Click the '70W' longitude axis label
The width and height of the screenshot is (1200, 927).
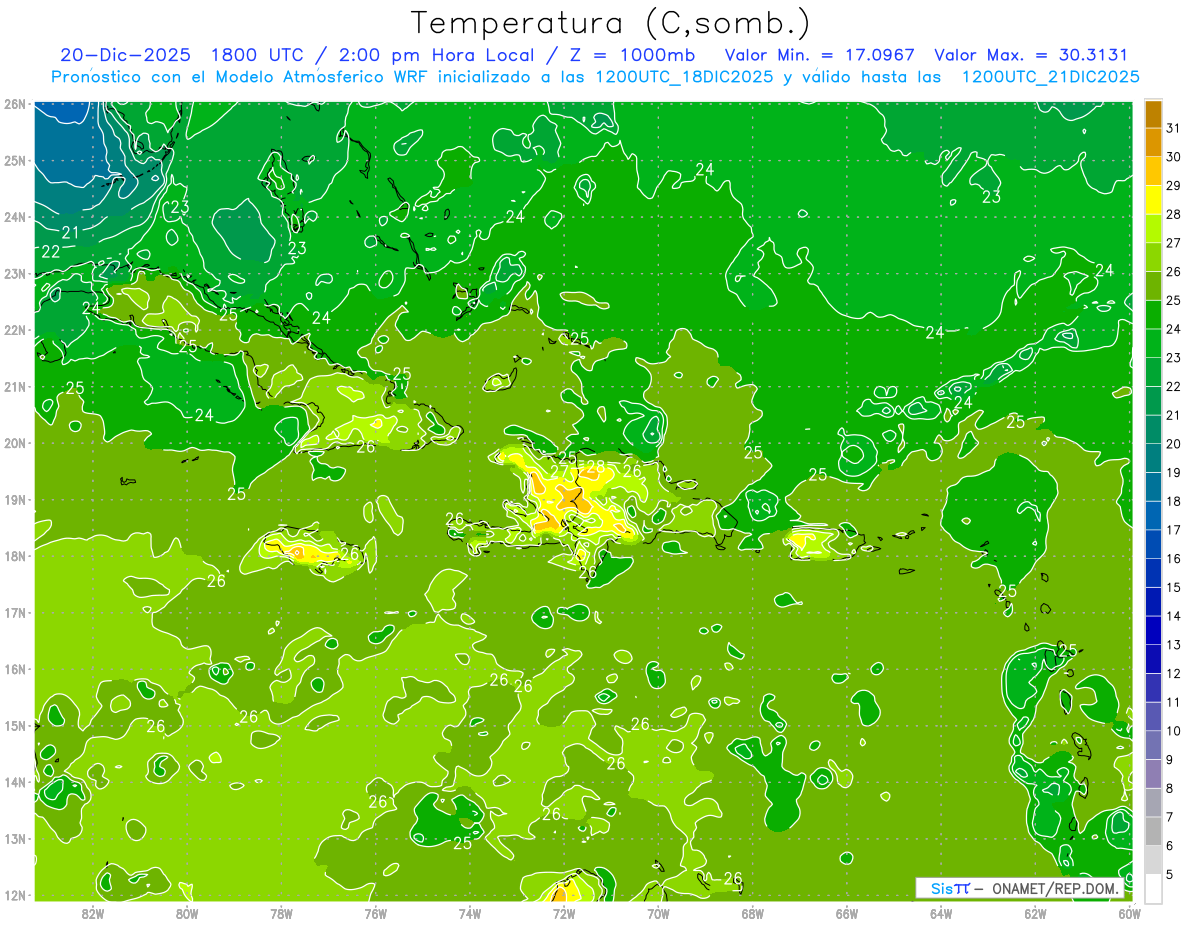658,913
